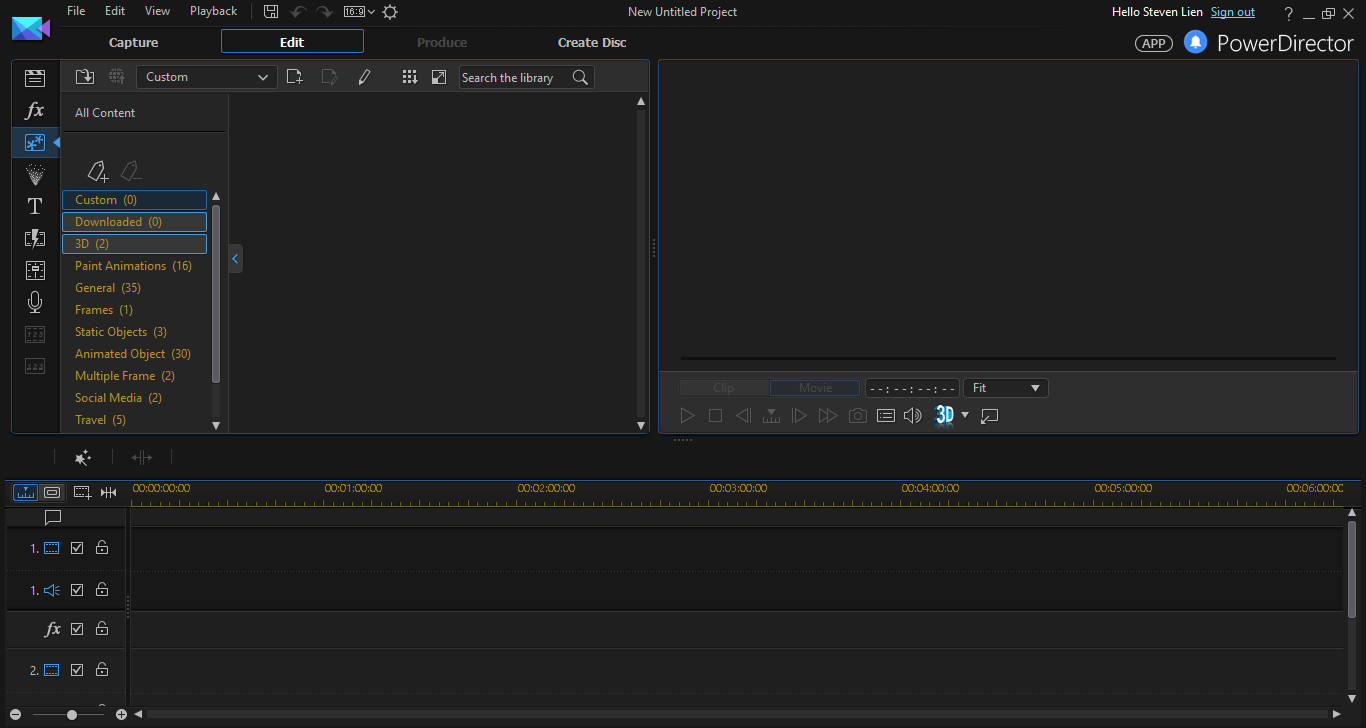Open the Playback menu
This screenshot has height=728, width=1366.
(x=213, y=11)
